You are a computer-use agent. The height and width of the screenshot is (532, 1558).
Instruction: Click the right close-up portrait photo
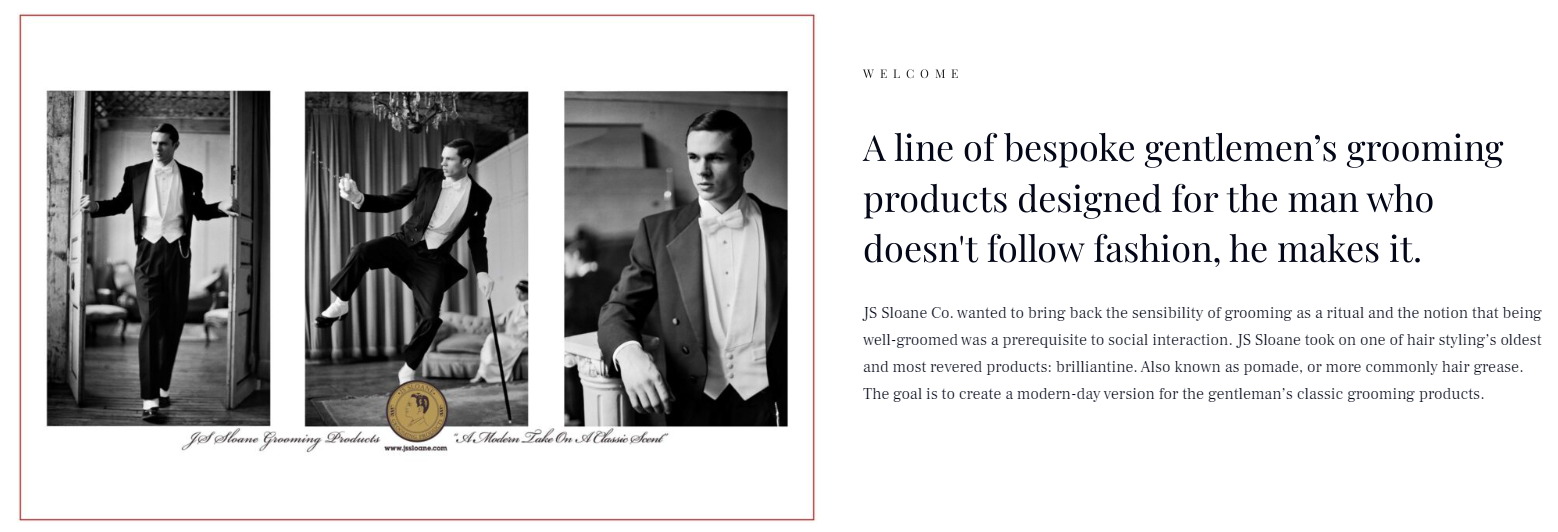[675, 258]
